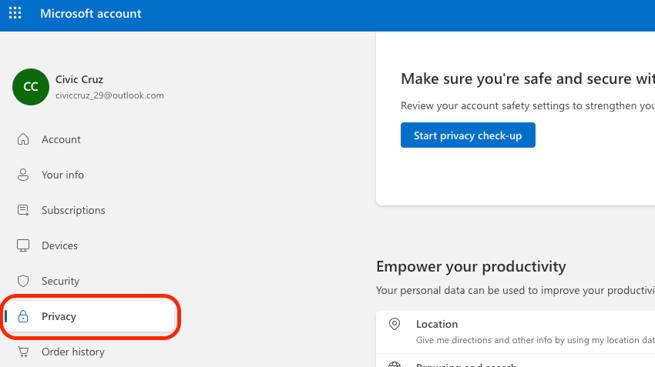655x367 pixels.
Task: Click the Your personal data description text
Action: pyautogui.click(x=515, y=290)
